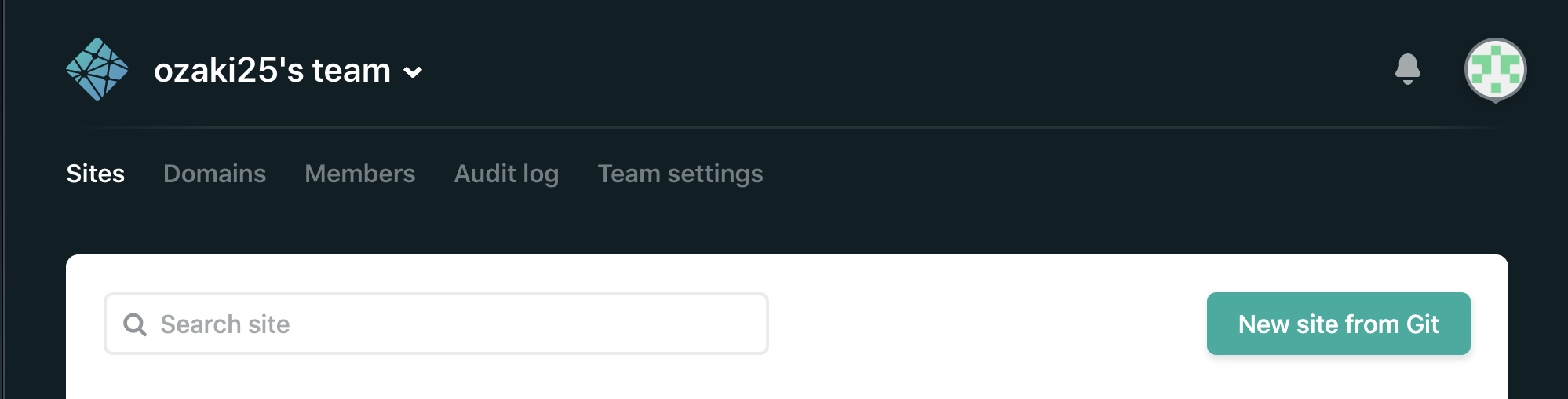Click the Netlify diamond logo
Image resolution: width=1568 pixels, height=399 pixels.
[x=97, y=69]
